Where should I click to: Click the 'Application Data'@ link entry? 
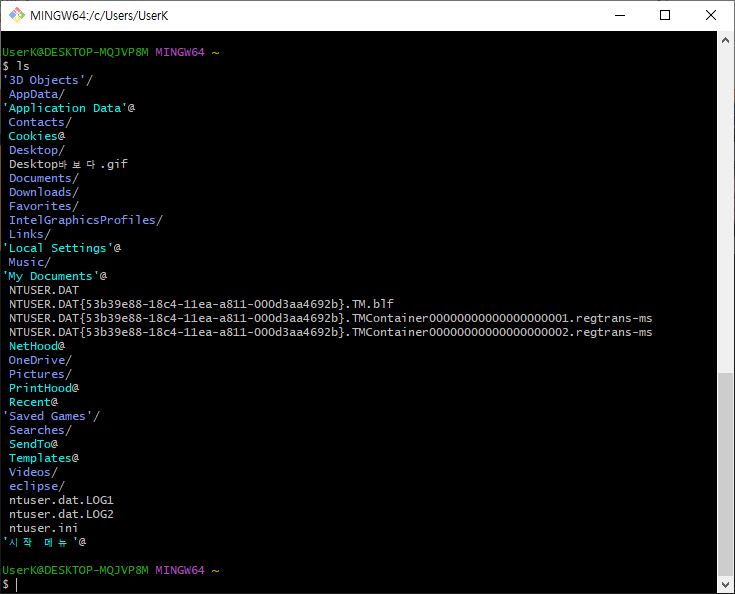69,108
